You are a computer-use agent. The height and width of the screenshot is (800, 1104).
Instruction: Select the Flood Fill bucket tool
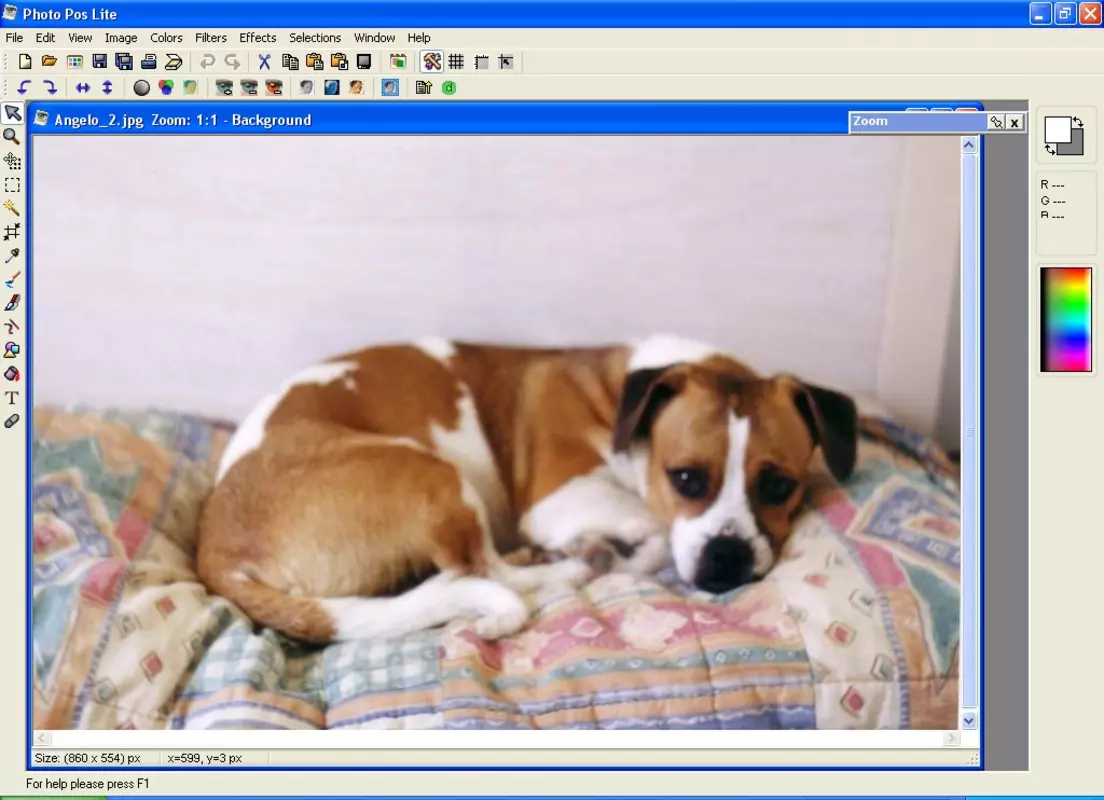(12, 374)
